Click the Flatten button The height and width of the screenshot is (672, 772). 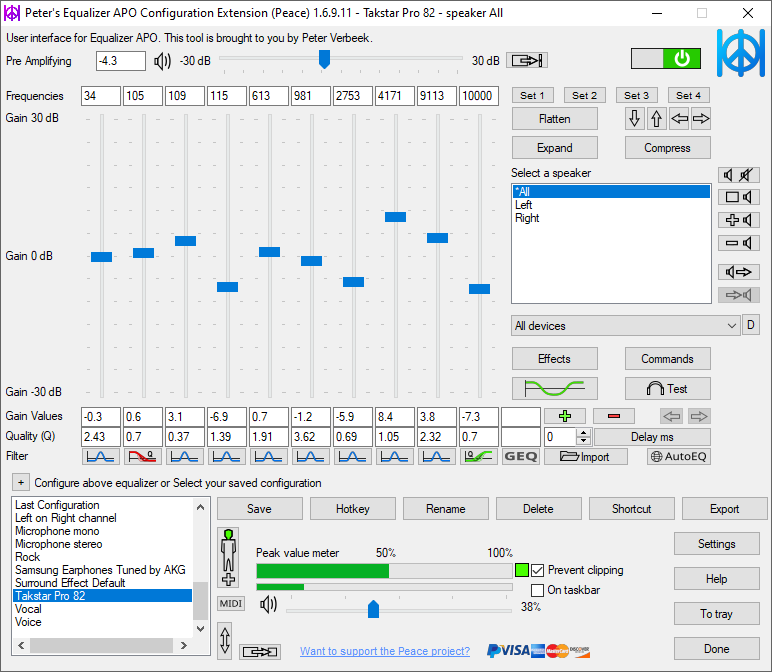[x=554, y=119]
